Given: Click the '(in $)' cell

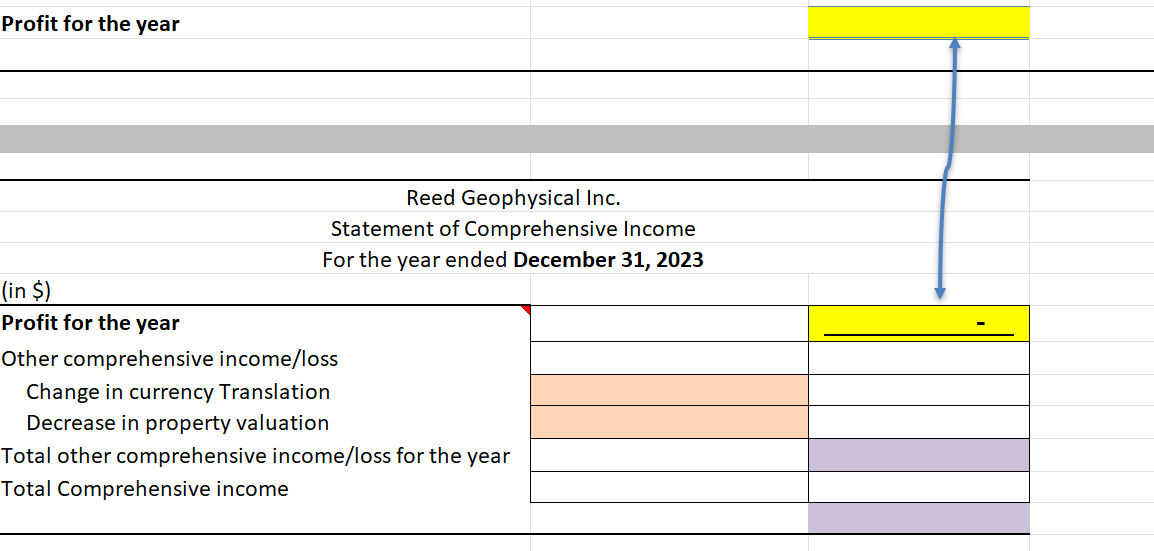Looking at the screenshot, I should (x=26, y=291).
